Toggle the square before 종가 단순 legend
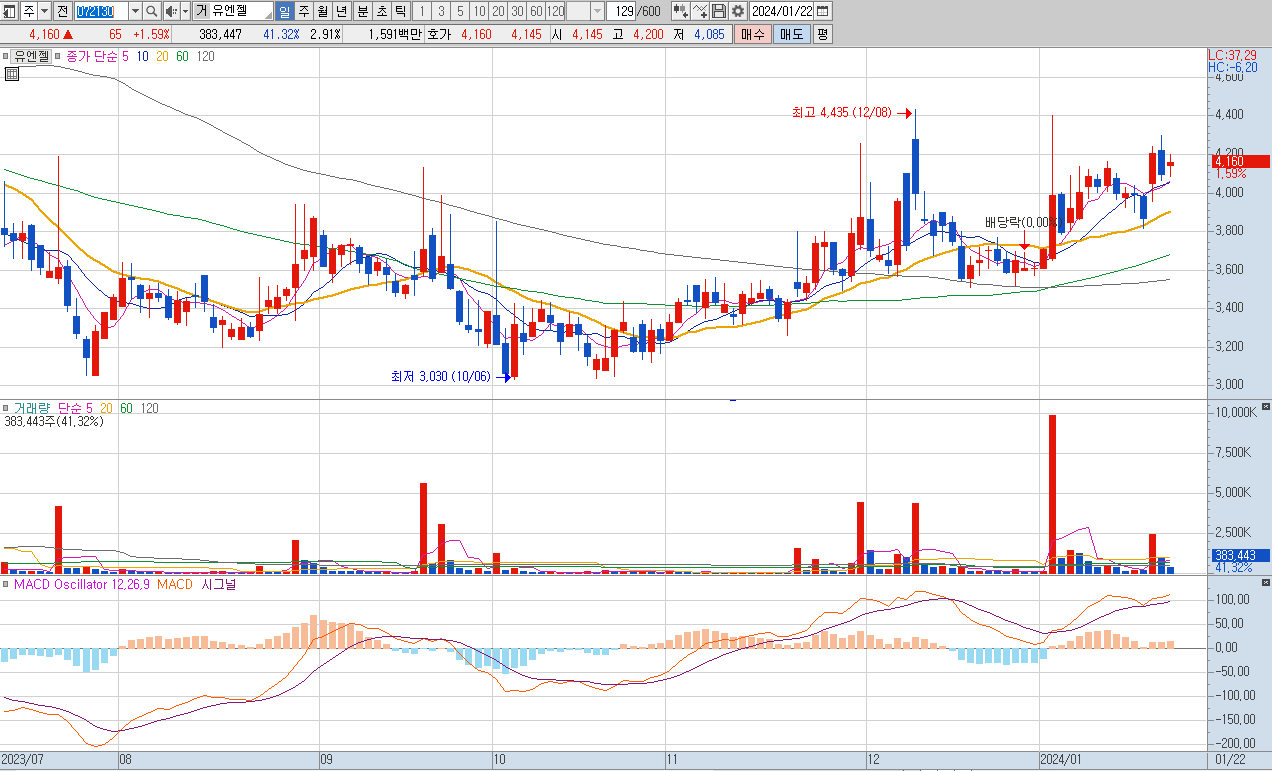The height and width of the screenshot is (771, 1272). click(58, 57)
